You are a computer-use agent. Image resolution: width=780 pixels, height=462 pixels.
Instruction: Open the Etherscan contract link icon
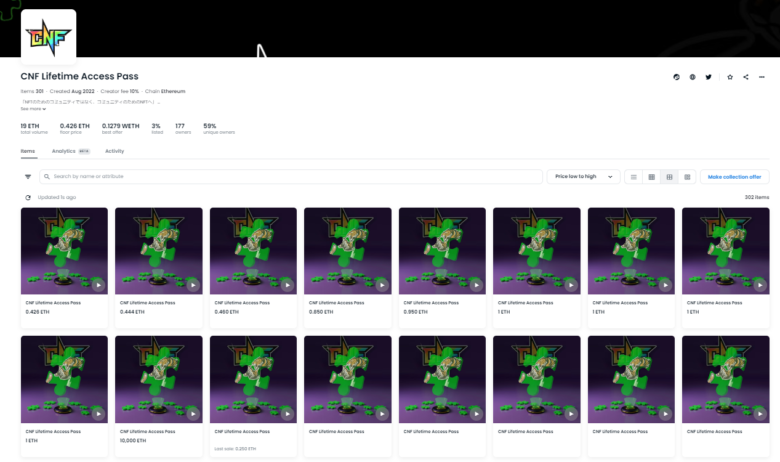(x=677, y=77)
